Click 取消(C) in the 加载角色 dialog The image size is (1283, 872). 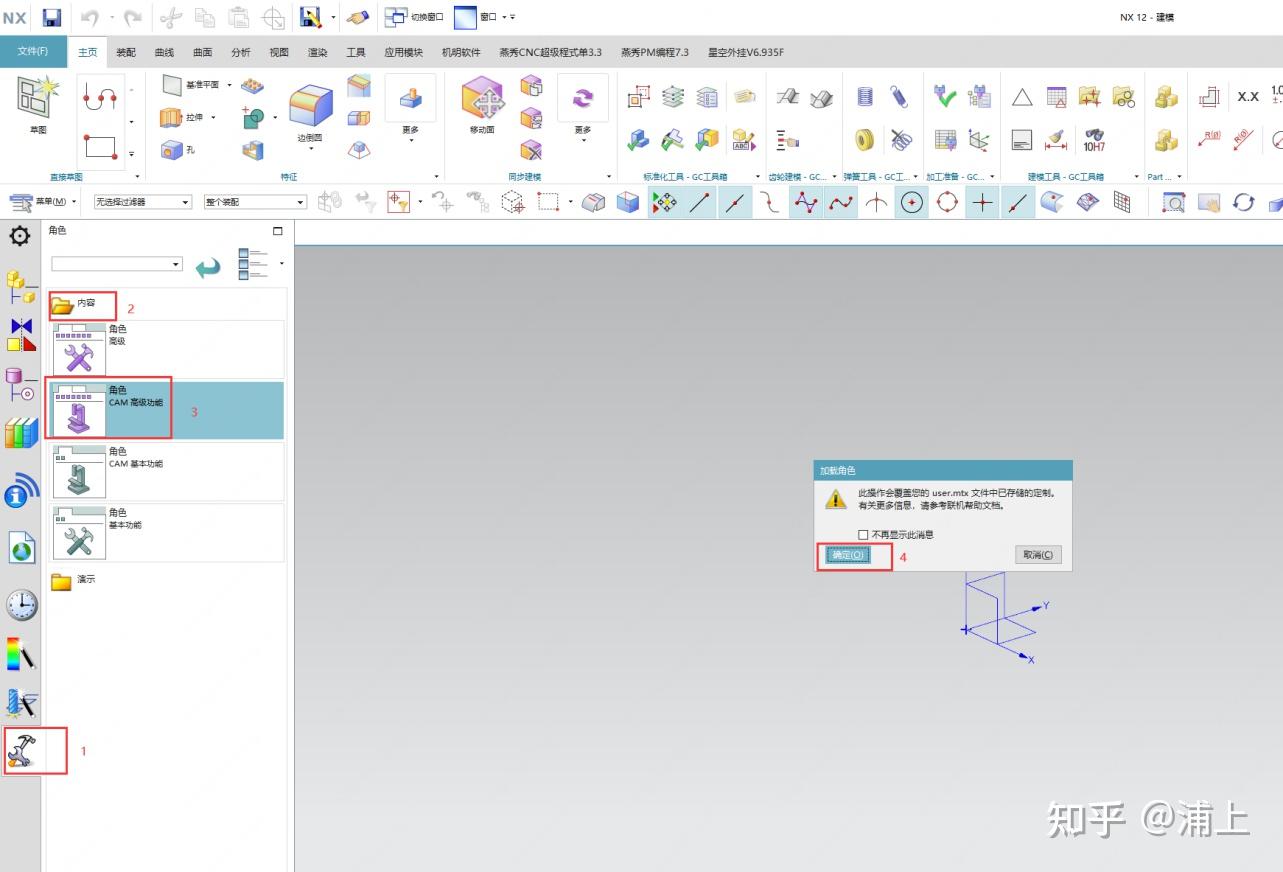click(1038, 555)
